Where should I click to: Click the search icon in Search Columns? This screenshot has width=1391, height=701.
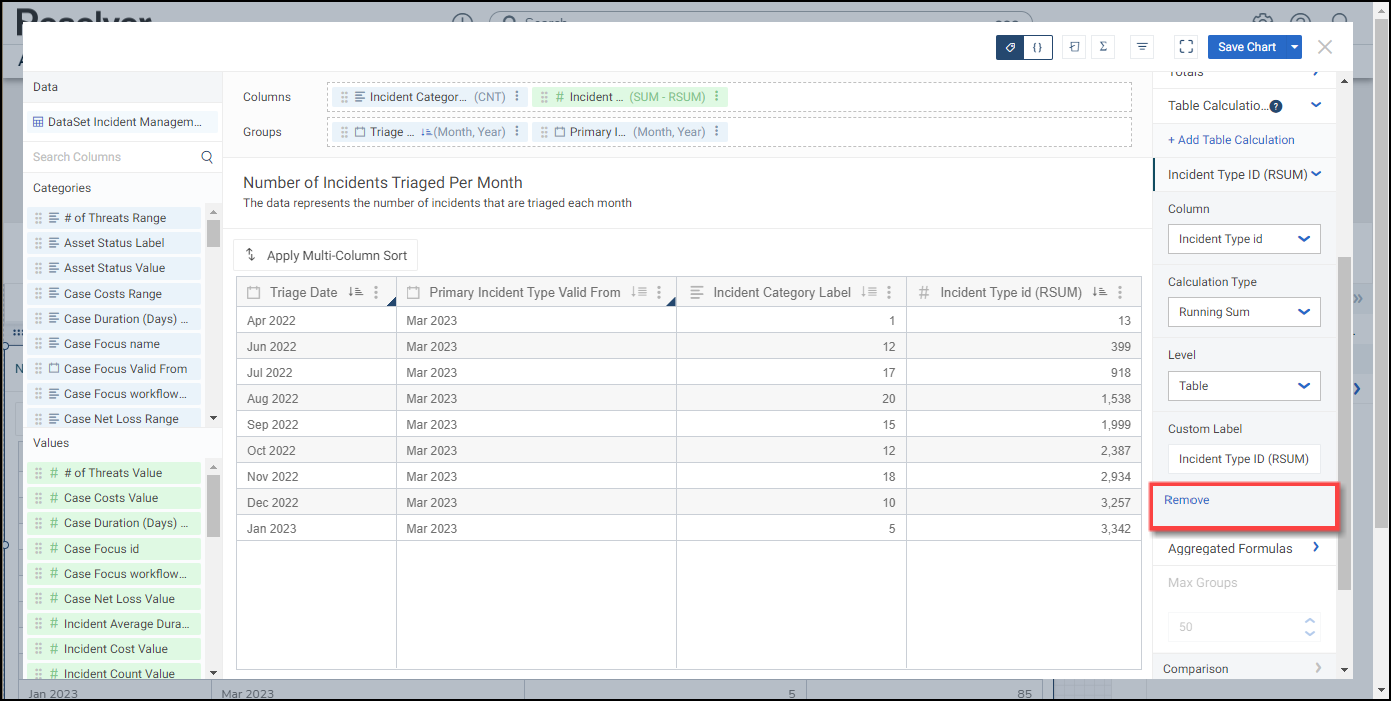(x=207, y=157)
